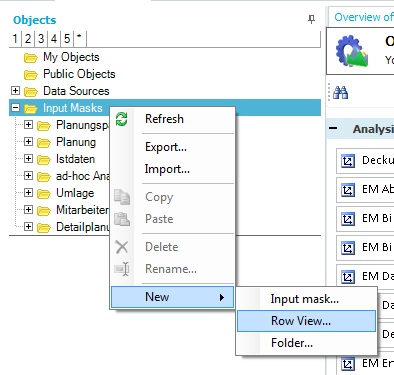Collapse the Analysis section
Image resolution: width=394 pixels, height=375 pixels.
(x=333, y=128)
